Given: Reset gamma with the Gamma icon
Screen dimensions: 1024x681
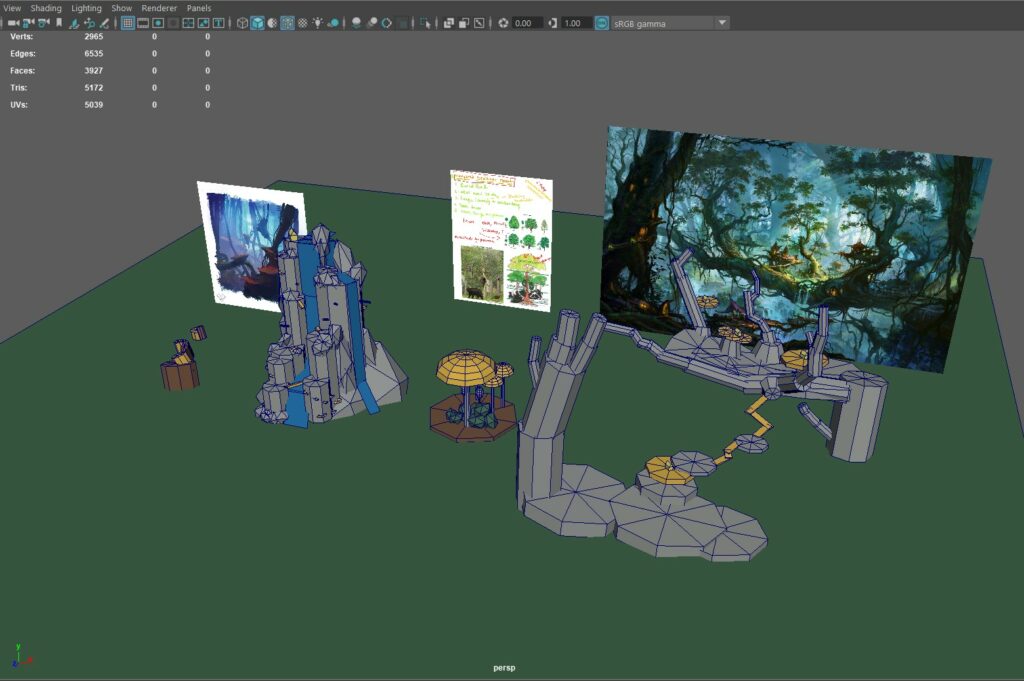Looking at the screenshot, I should coord(552,23).
